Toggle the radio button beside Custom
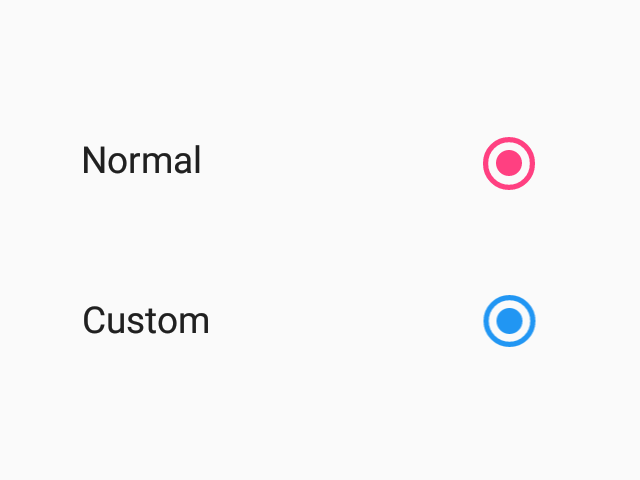This screenshot has width=640, height=480. [x=509, y=321]
